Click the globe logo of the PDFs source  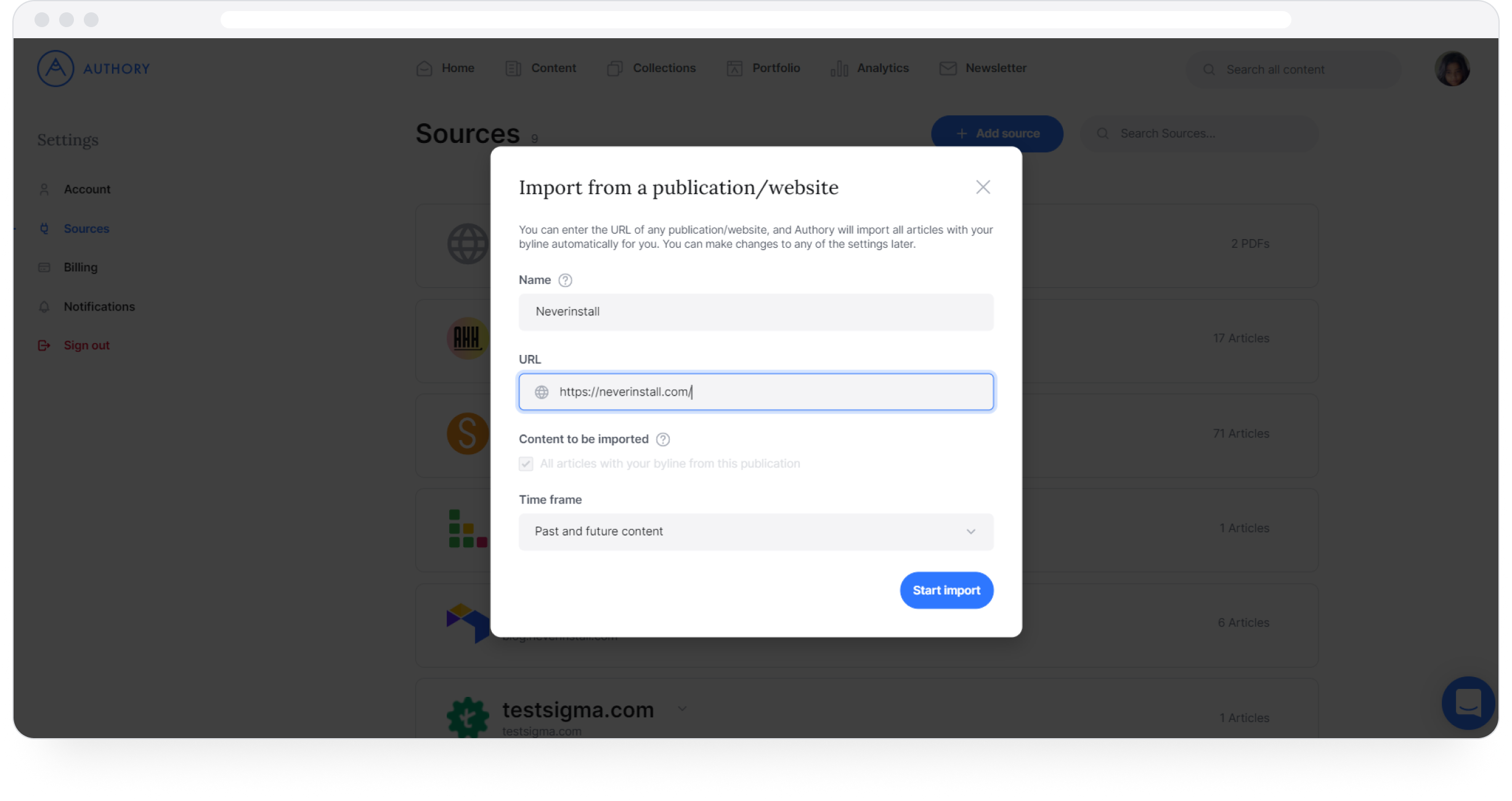[468, 244]
